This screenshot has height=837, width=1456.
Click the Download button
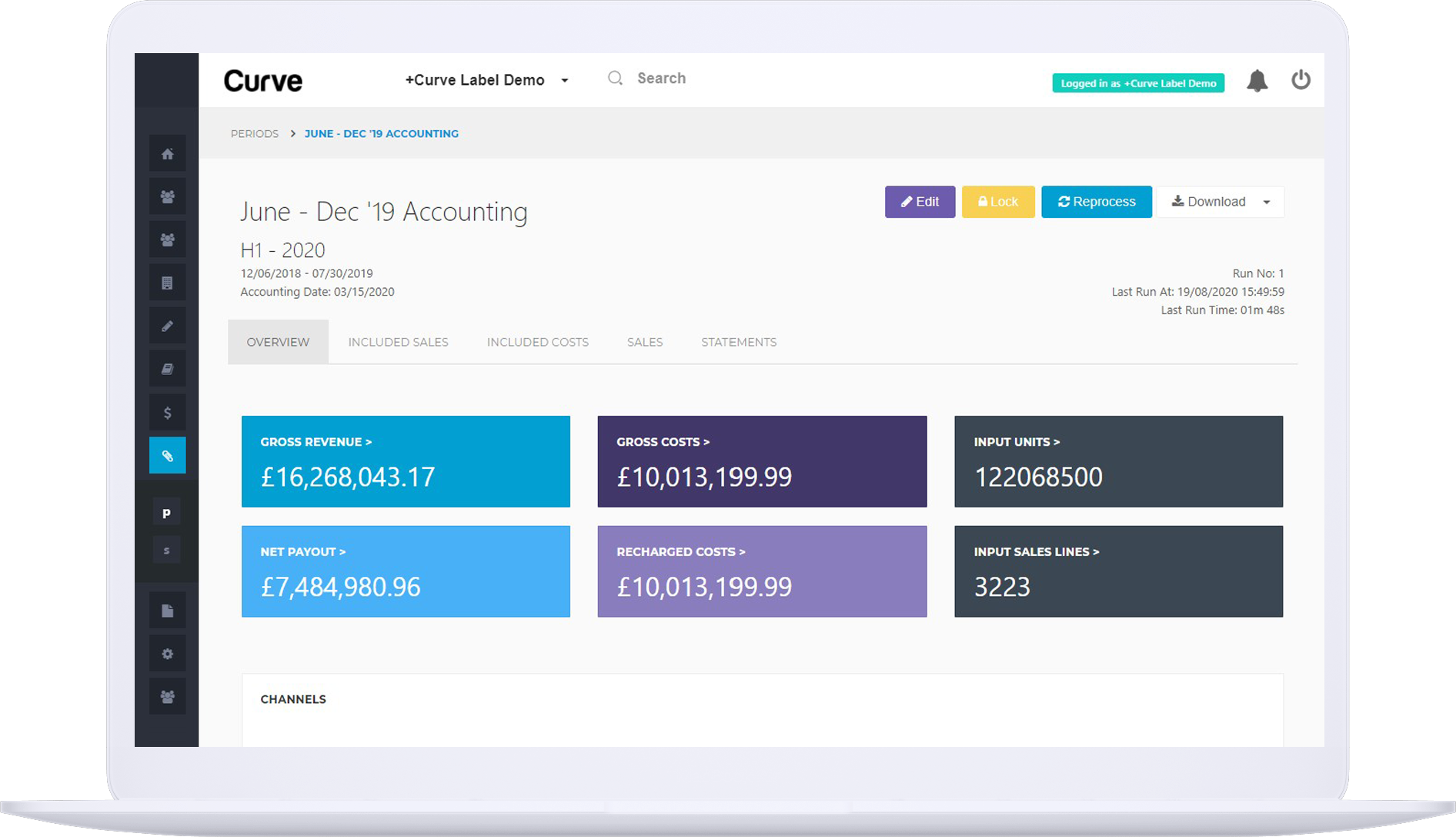coord(1208,202)
